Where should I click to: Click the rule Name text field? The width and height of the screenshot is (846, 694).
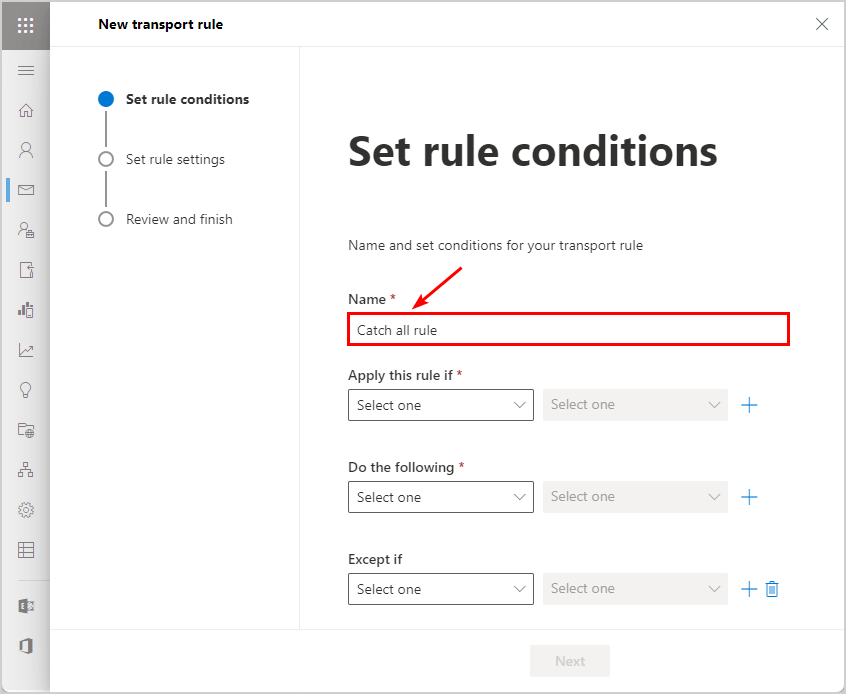point(569,330)
